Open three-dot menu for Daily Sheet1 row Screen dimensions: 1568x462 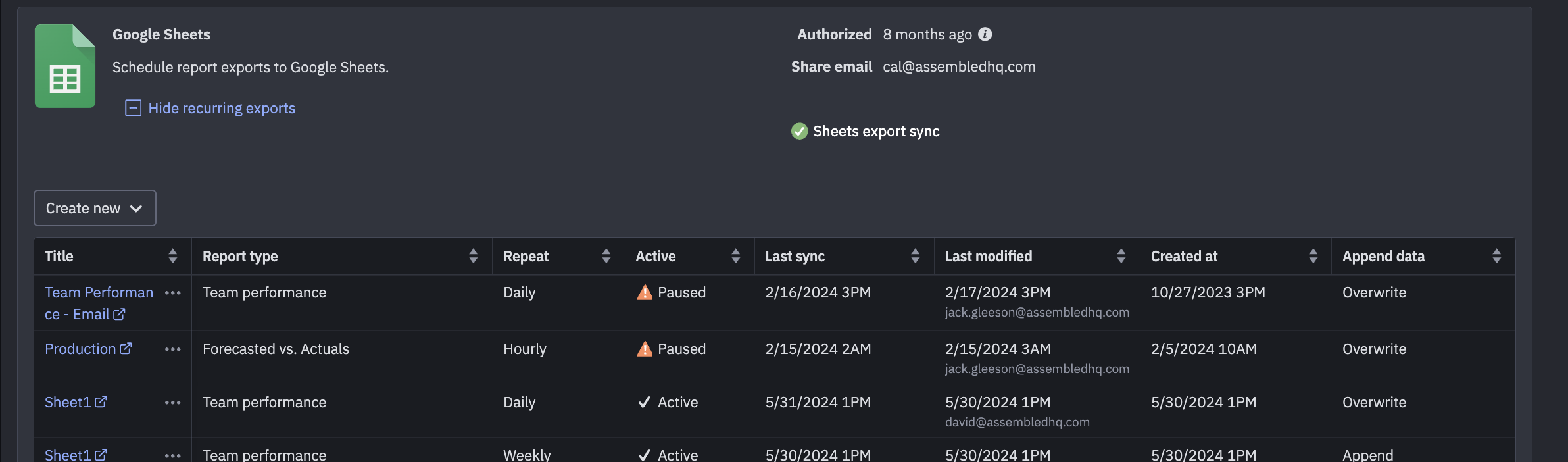[x=173, y=403]
